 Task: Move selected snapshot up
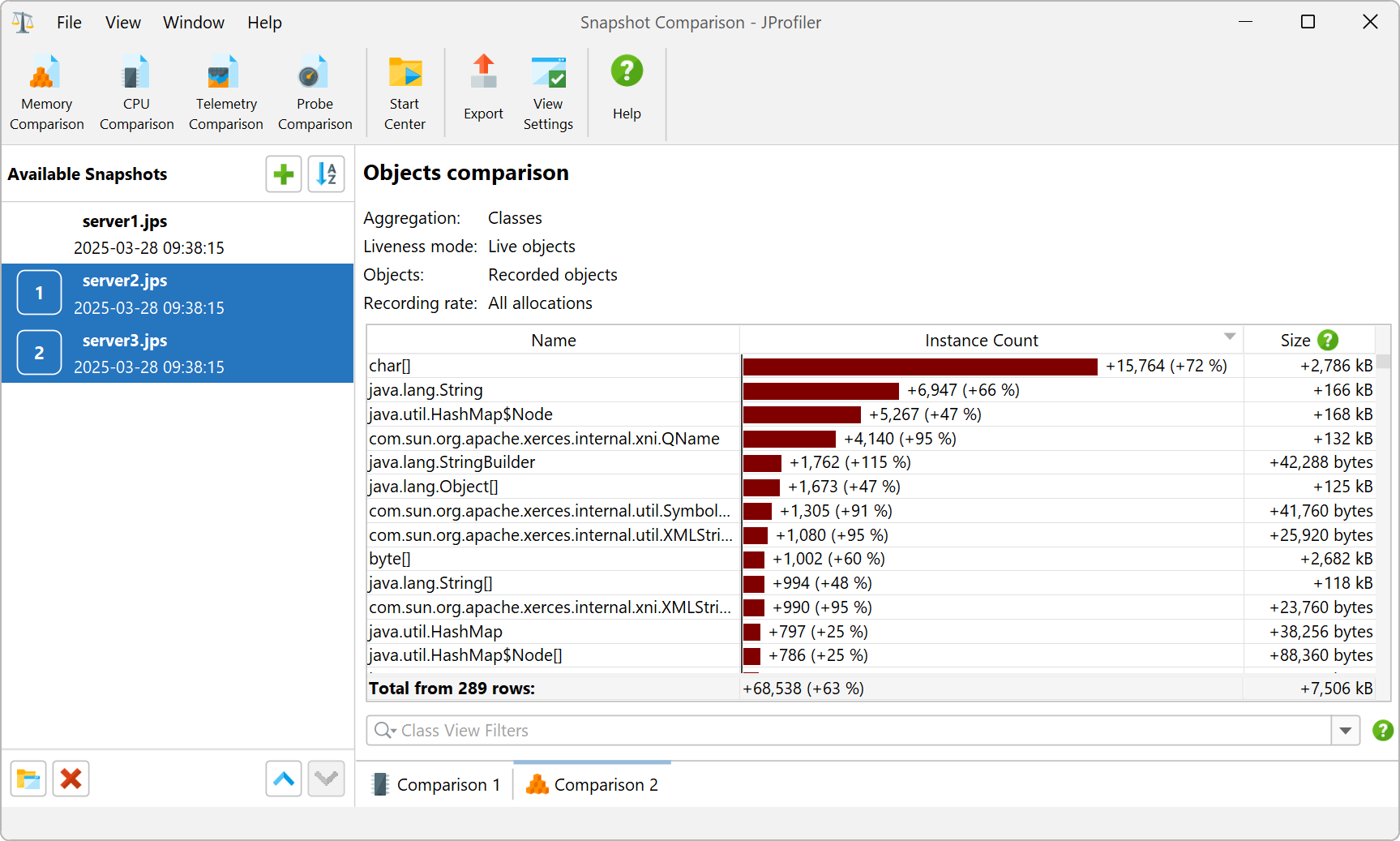coord(284,779)
